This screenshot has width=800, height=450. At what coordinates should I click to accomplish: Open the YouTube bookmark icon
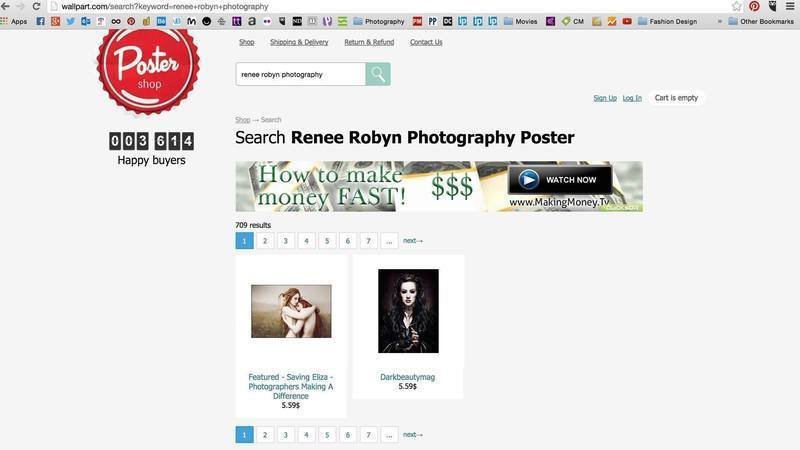pyautogui.click(x=627, y=21)
